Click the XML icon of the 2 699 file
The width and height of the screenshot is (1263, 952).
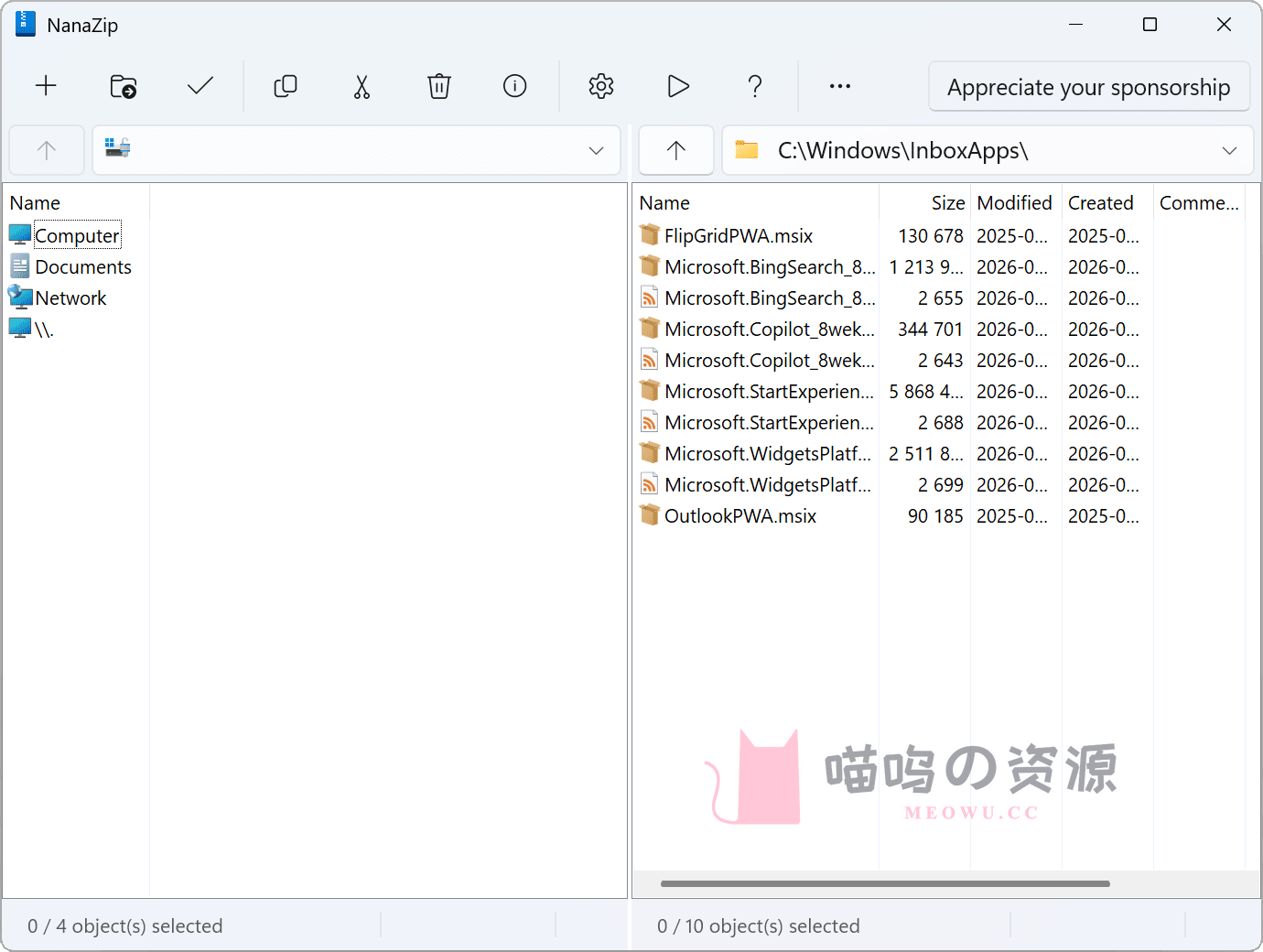(x=649, y=484)
